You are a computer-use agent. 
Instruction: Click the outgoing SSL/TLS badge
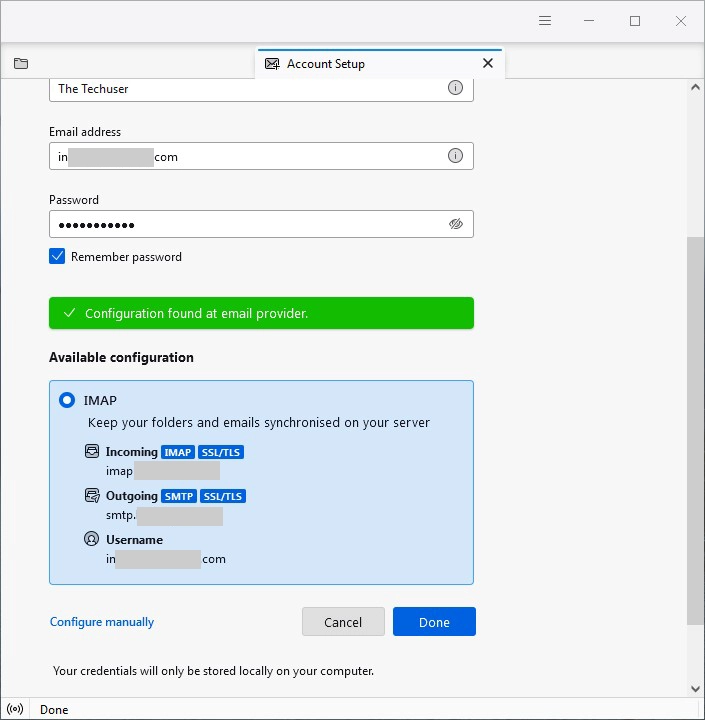pos(223,496)
